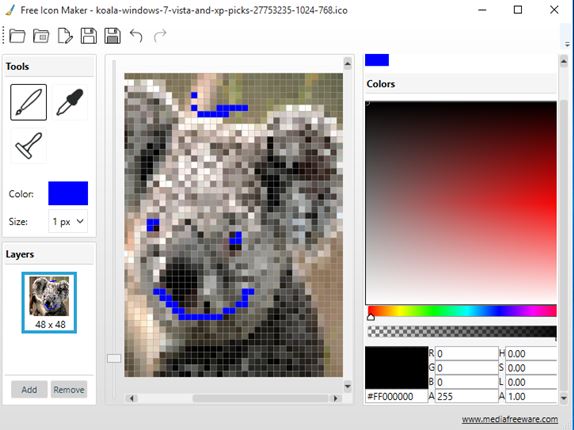Click the Colors panel scroll down arrow
This screenshot has width=574, height=430.
564,398
